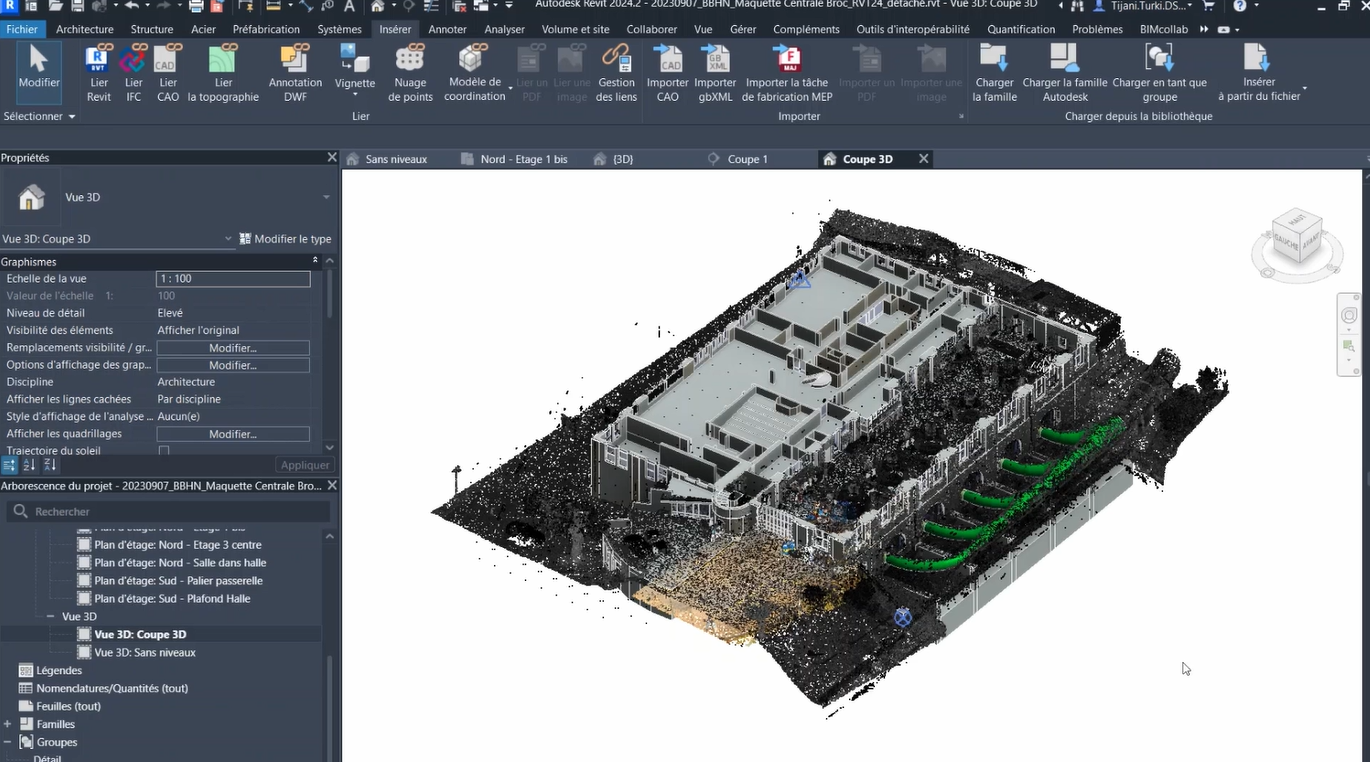Switch to the Architecture ribbon tab
The height and width of the screenshot is (762, 1370).
[85, 29]
